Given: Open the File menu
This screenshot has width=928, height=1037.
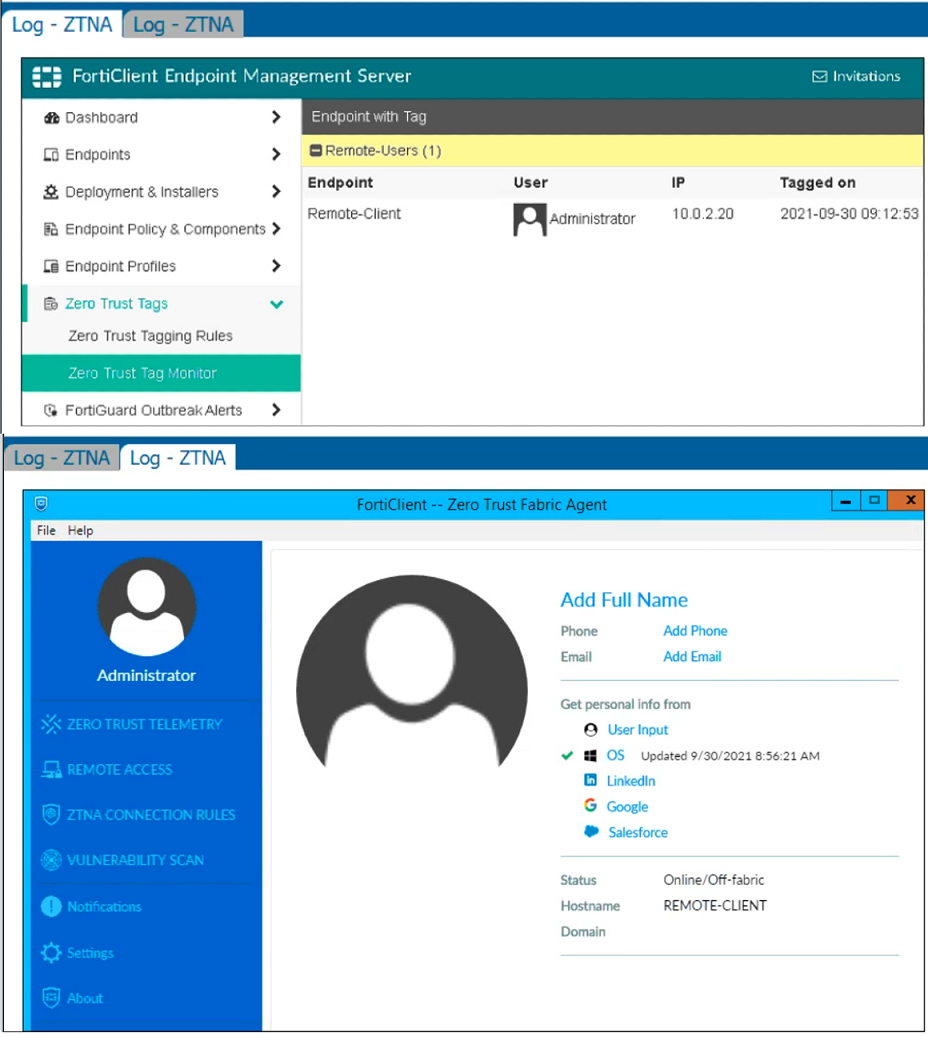Looking at the screenshot, I should click(46, 530).
